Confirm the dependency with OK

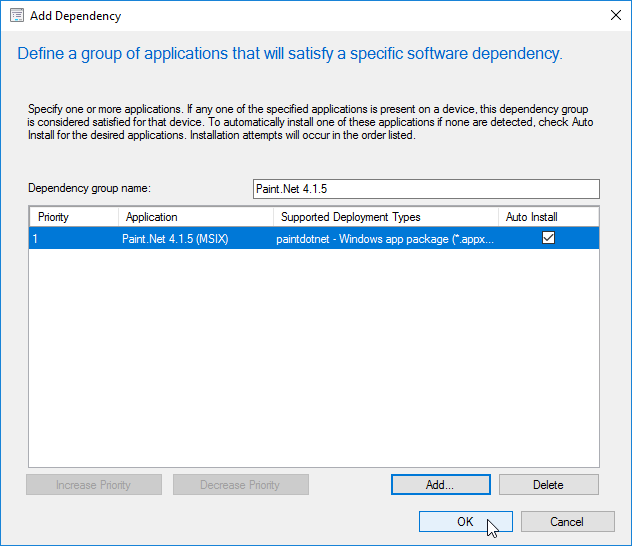point(465,521)
